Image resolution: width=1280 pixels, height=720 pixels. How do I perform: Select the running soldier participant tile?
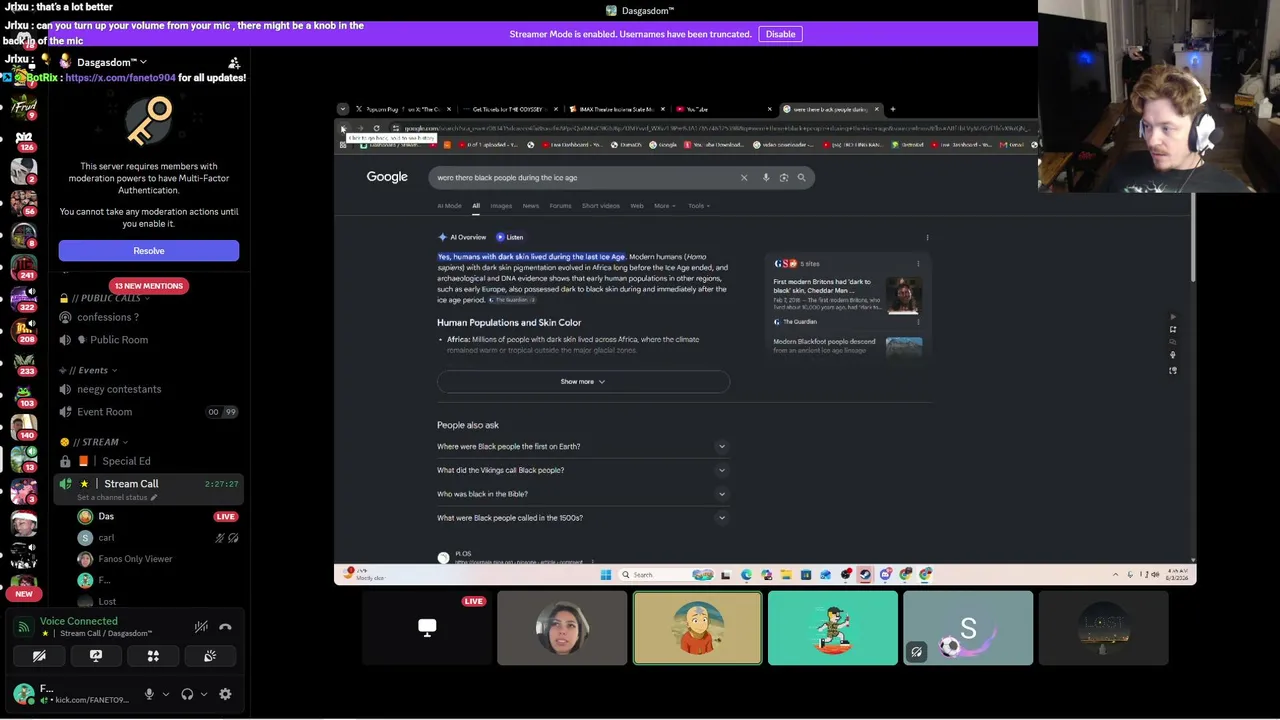pos(833,628)
